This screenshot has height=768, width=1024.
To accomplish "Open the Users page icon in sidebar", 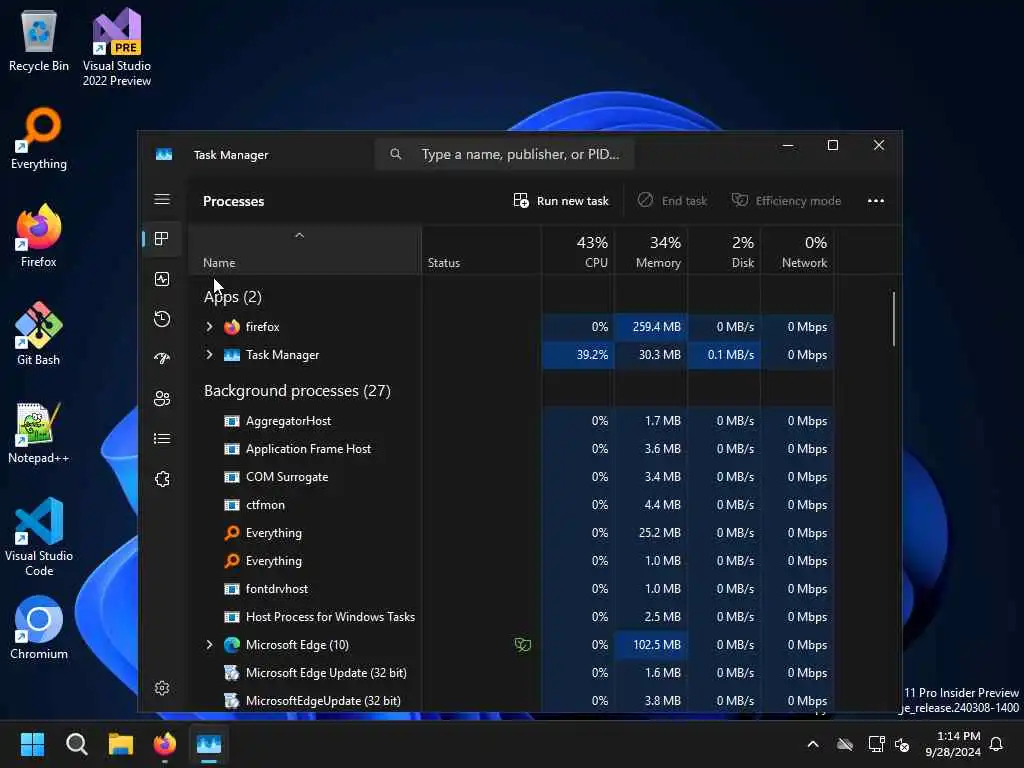I will (162, 398).
